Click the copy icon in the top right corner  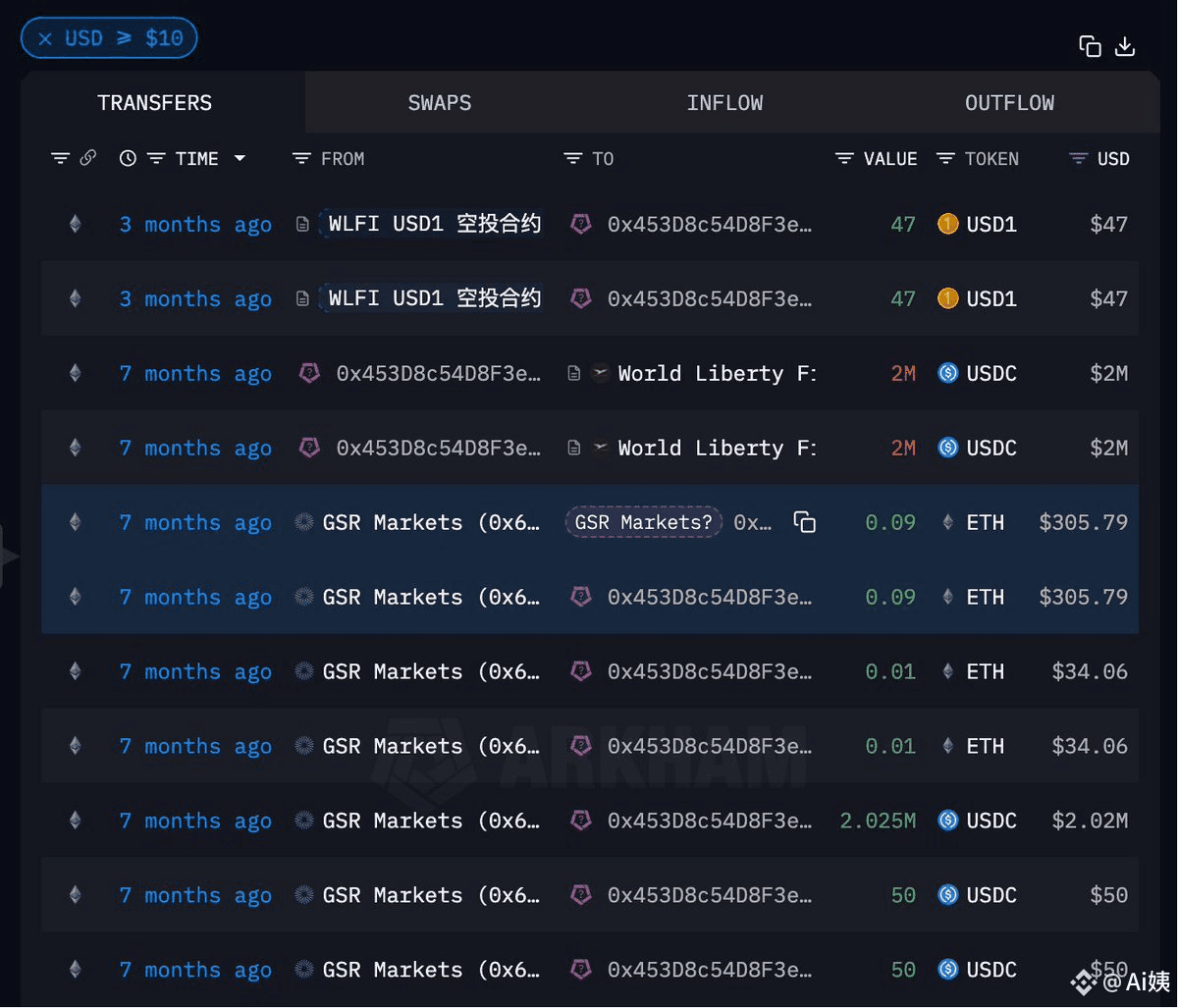tap(1090, 46)
